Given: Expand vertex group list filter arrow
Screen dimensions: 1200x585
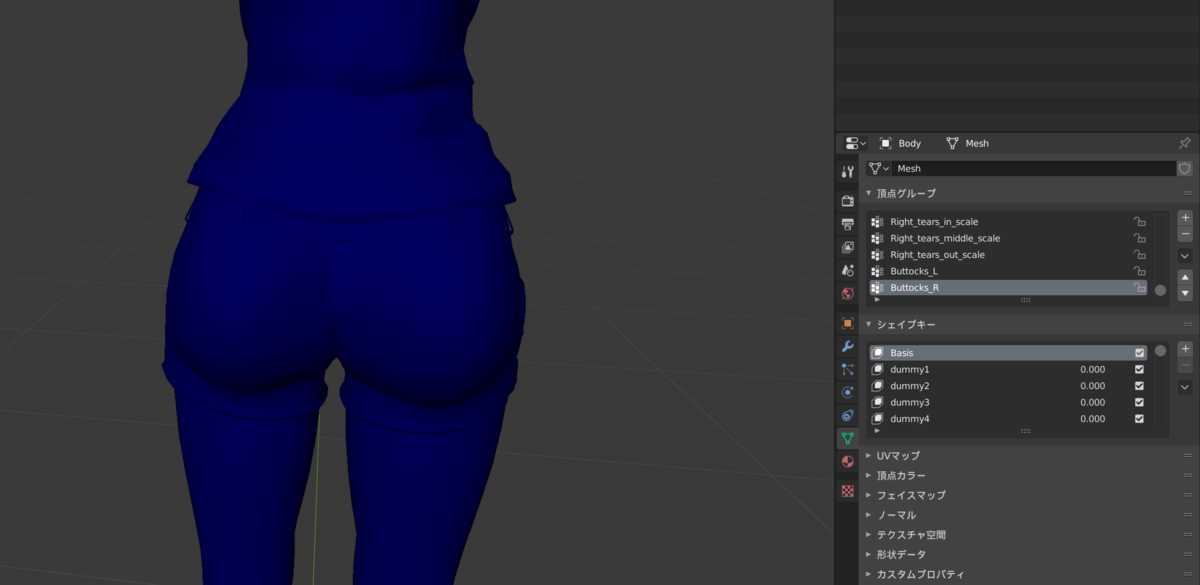Looking at the screenshot, I should tap(877, 299).
